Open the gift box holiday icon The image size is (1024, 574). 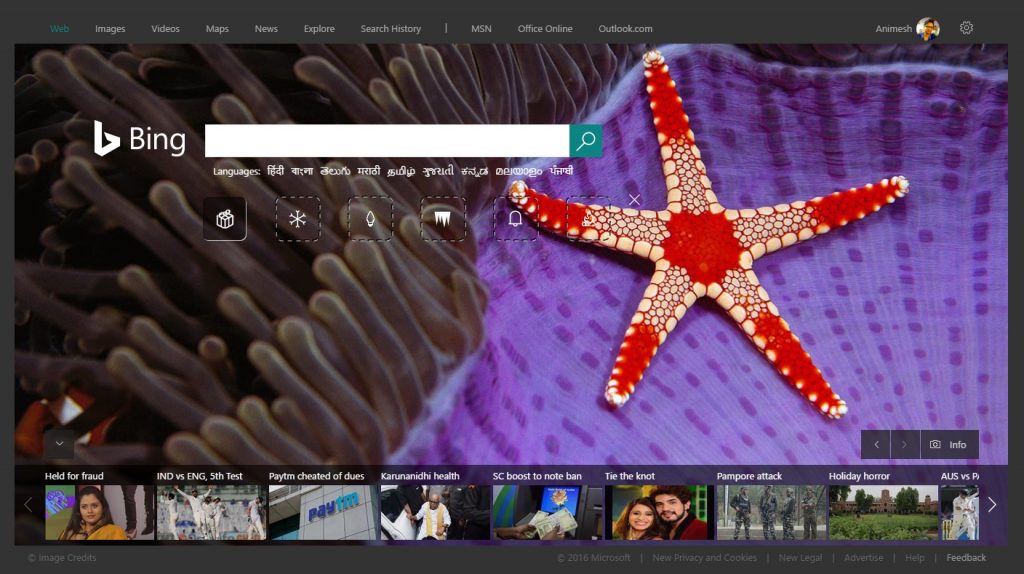pos(225,219)
